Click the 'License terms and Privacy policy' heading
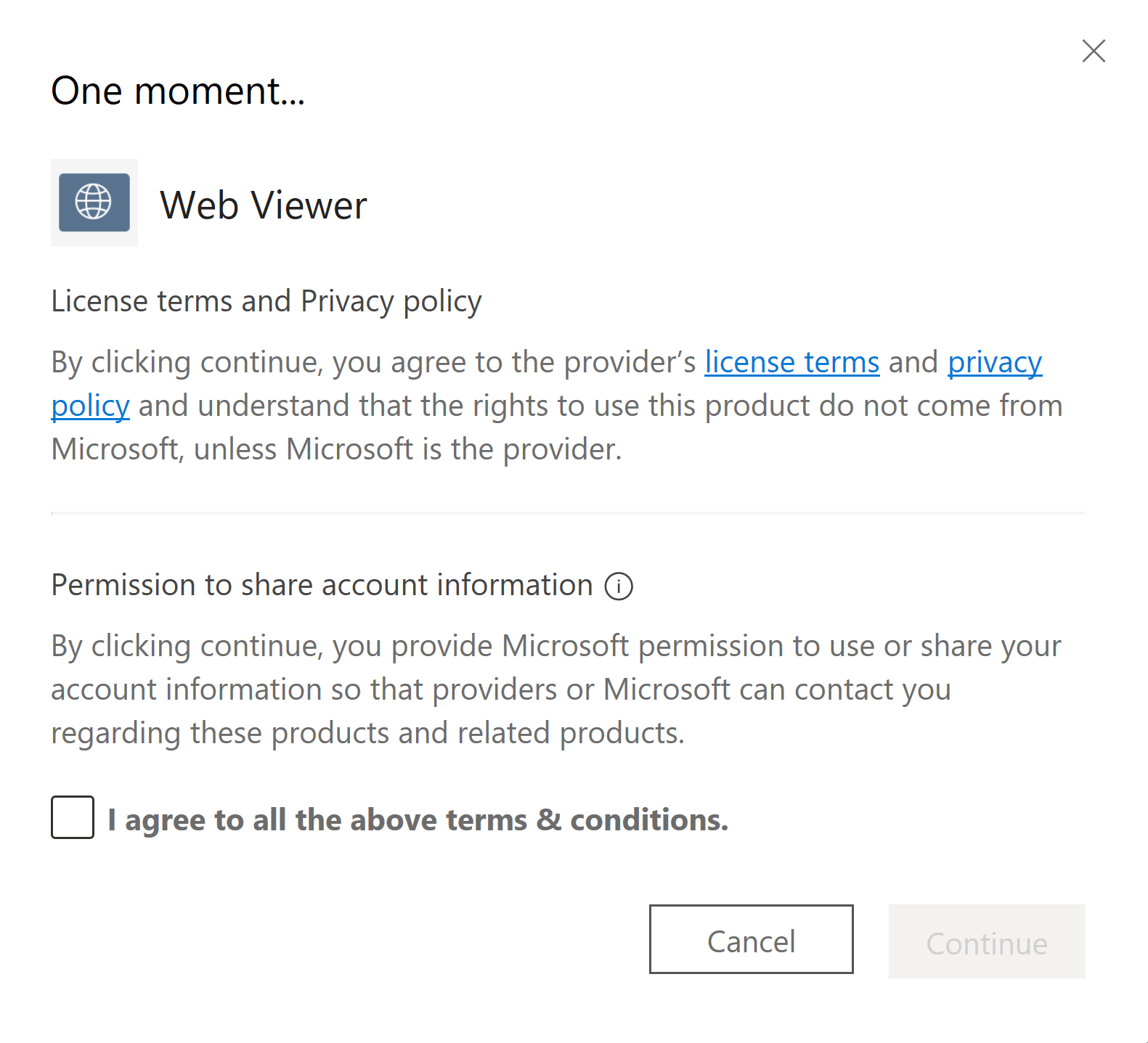1148x1043 pixels. pyautogui.click(x=266, y=301)
